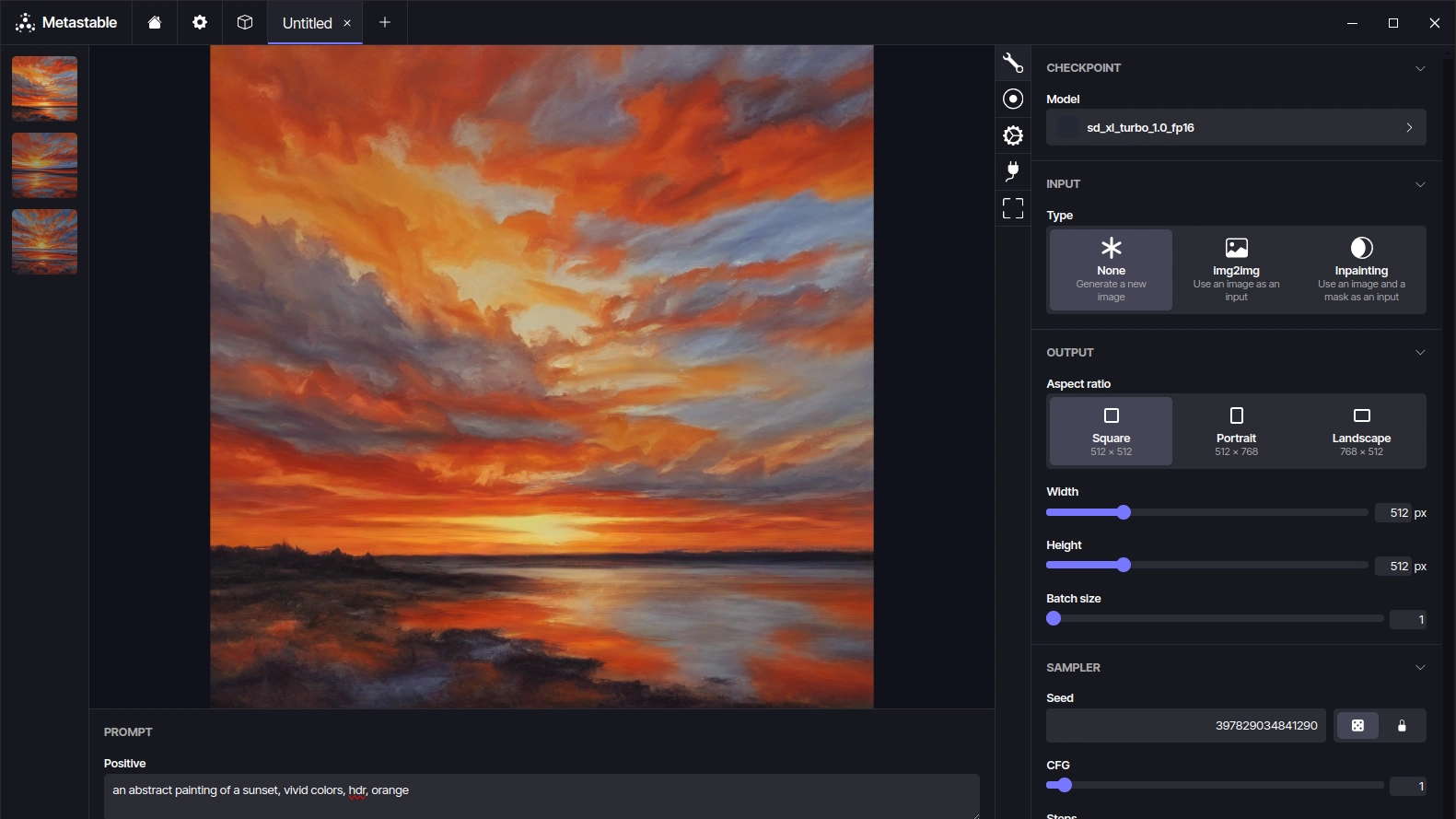Screen dimensions: 1456x819
Task: Choose Square 512 × 512 aspect ratio
Action: click(1111, 431)
